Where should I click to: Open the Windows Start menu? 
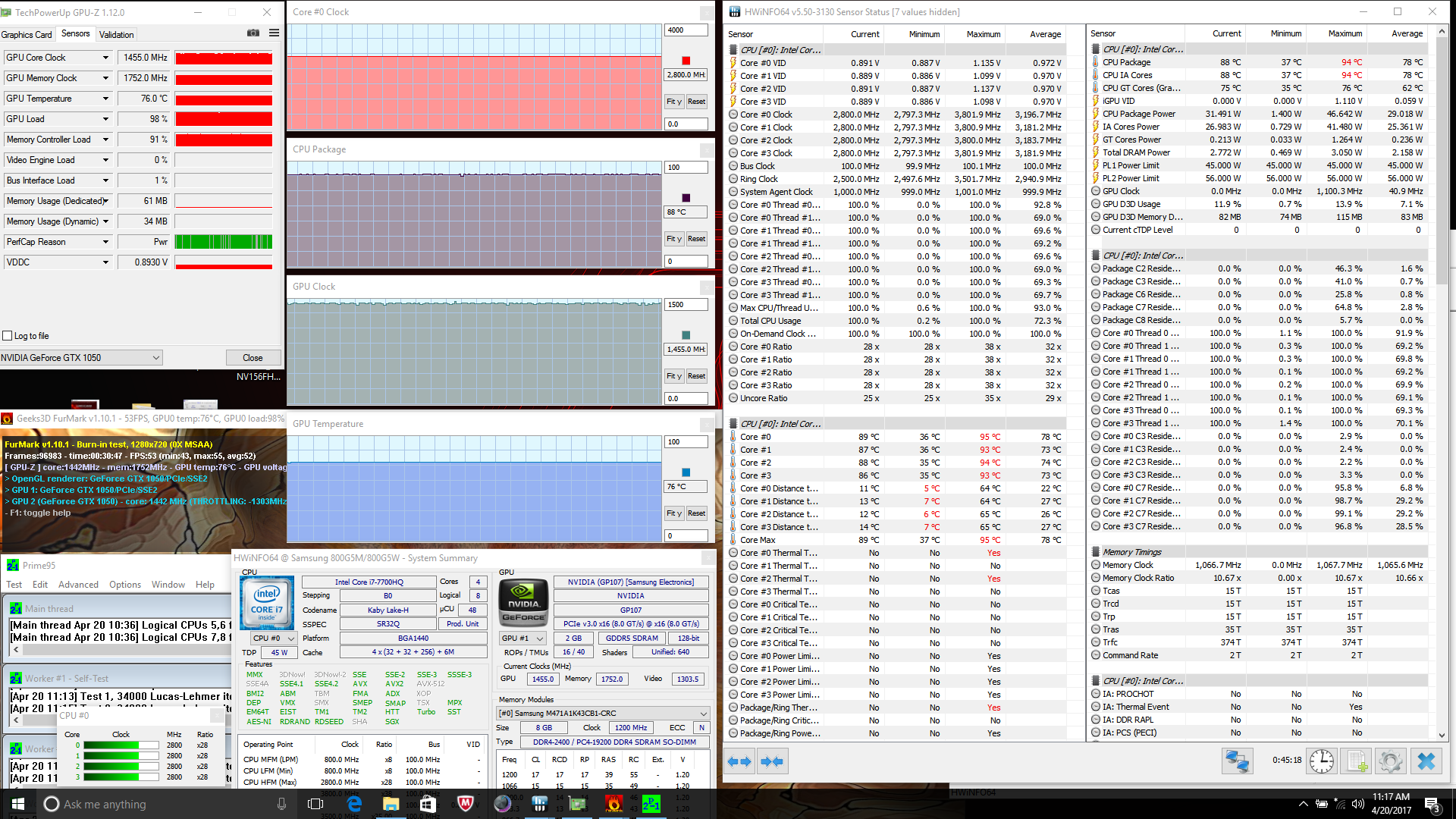(x=18, y=804)
